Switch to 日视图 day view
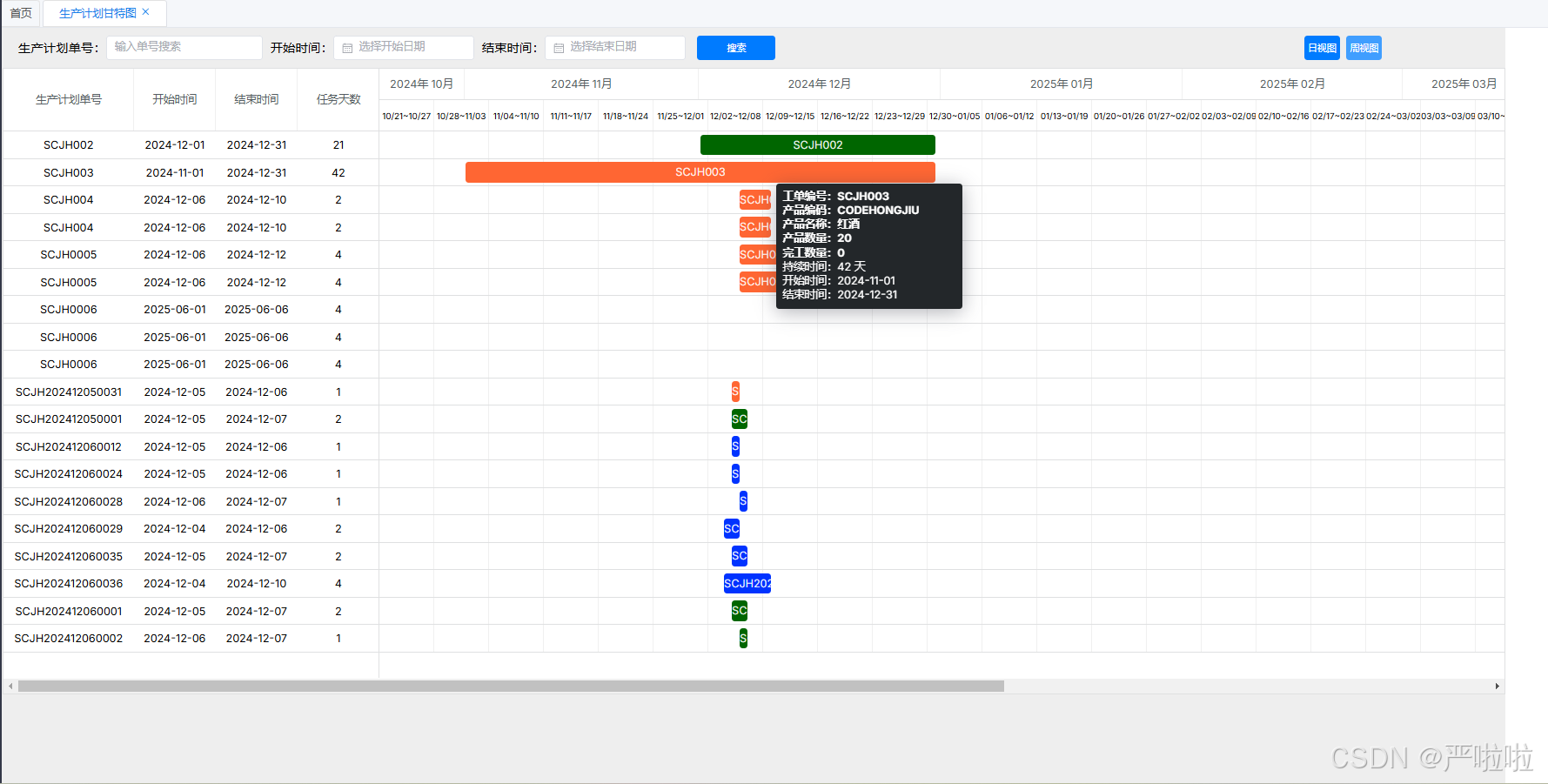 pyautogui.click(x=1322, y=48)
